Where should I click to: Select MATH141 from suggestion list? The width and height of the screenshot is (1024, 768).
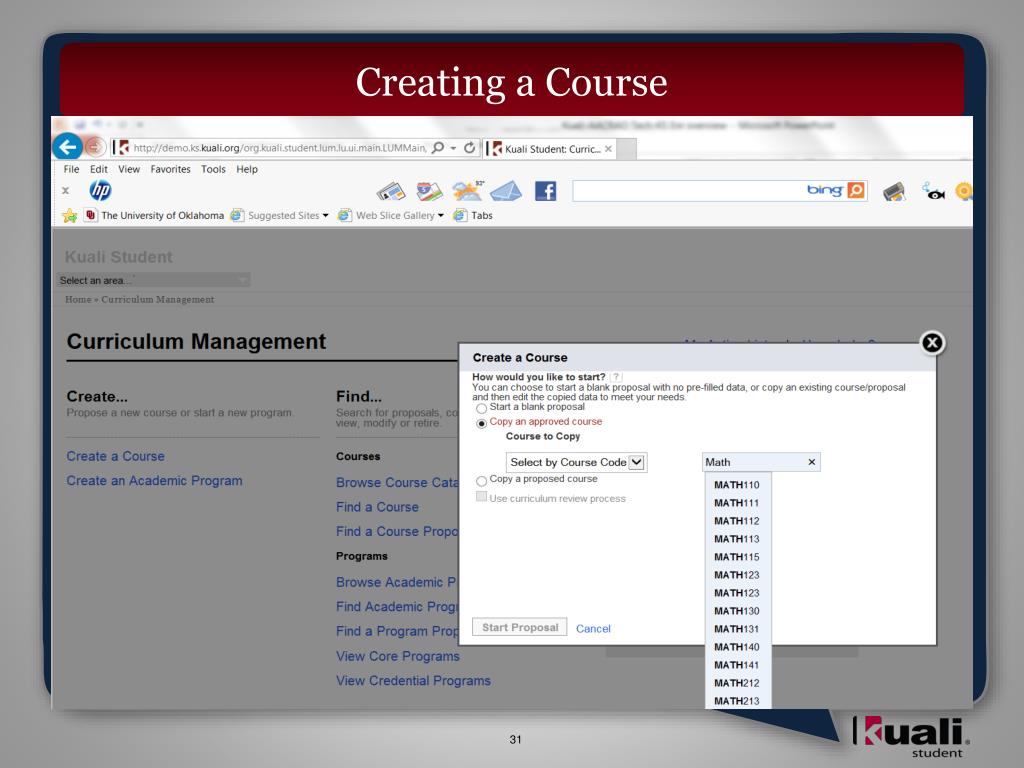(x=737, y=665)
